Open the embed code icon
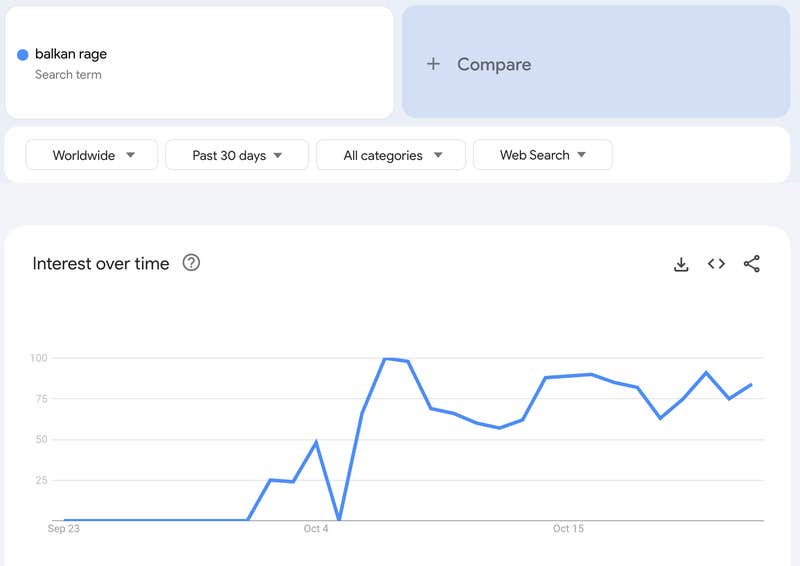Screen dimensions: 800x566 (716, 264)
